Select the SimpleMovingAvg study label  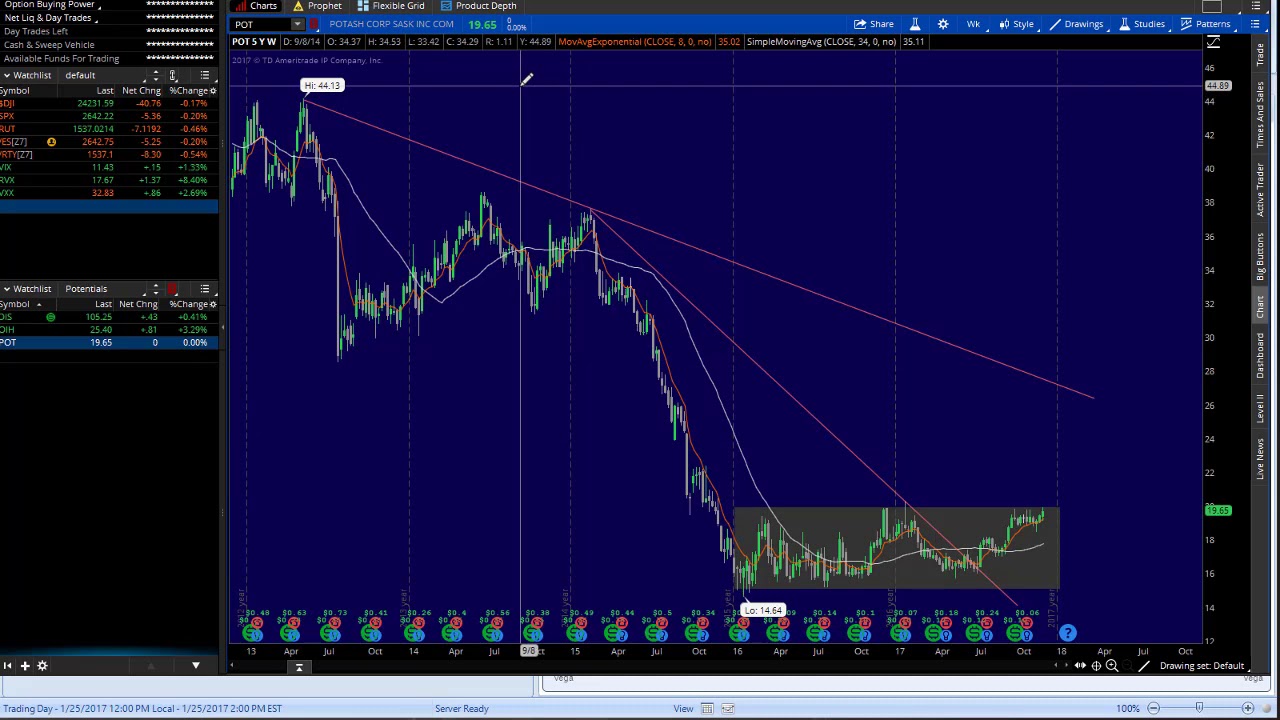pyautogui.click(x=821, y=42)
